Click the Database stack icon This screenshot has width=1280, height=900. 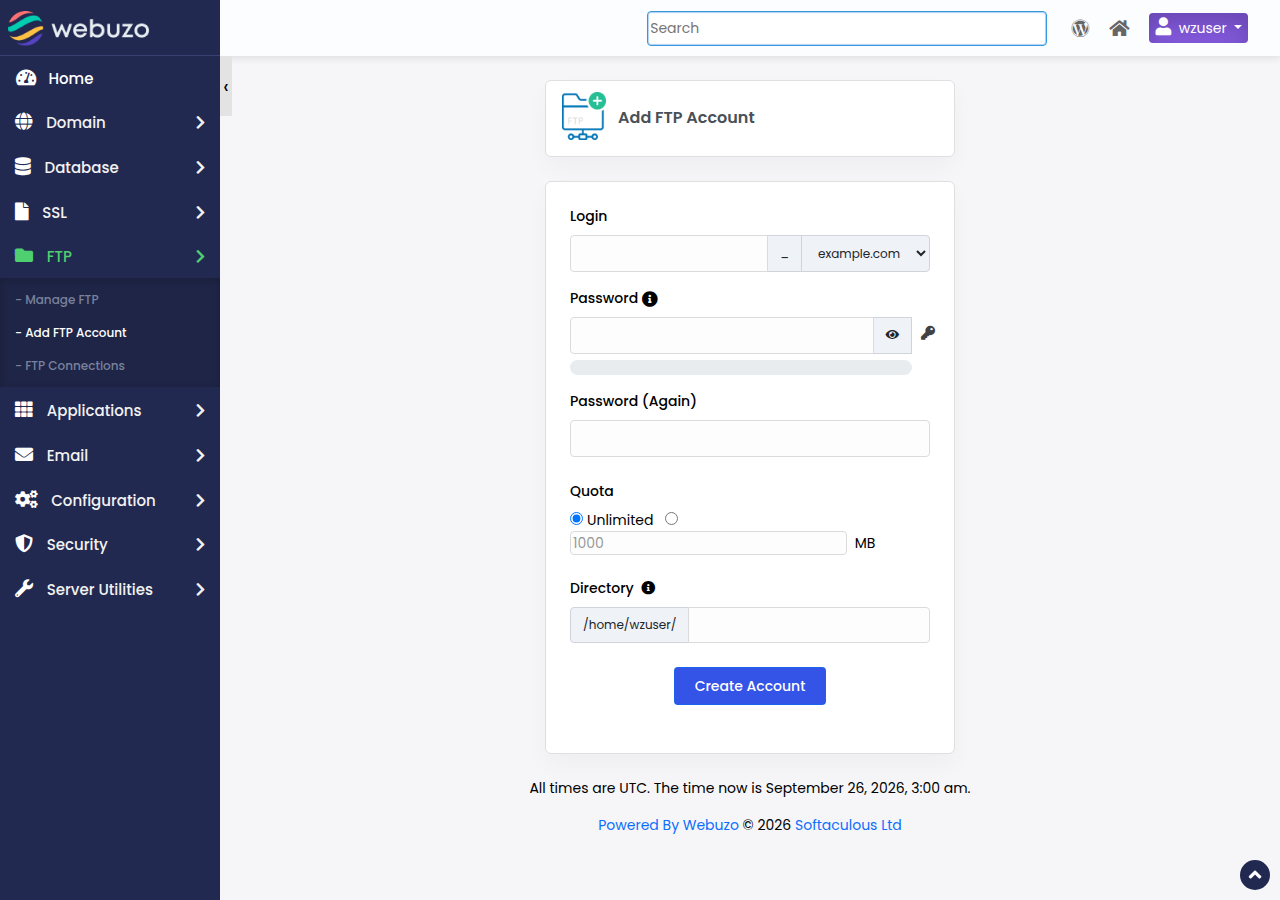[x=23, y=167]
